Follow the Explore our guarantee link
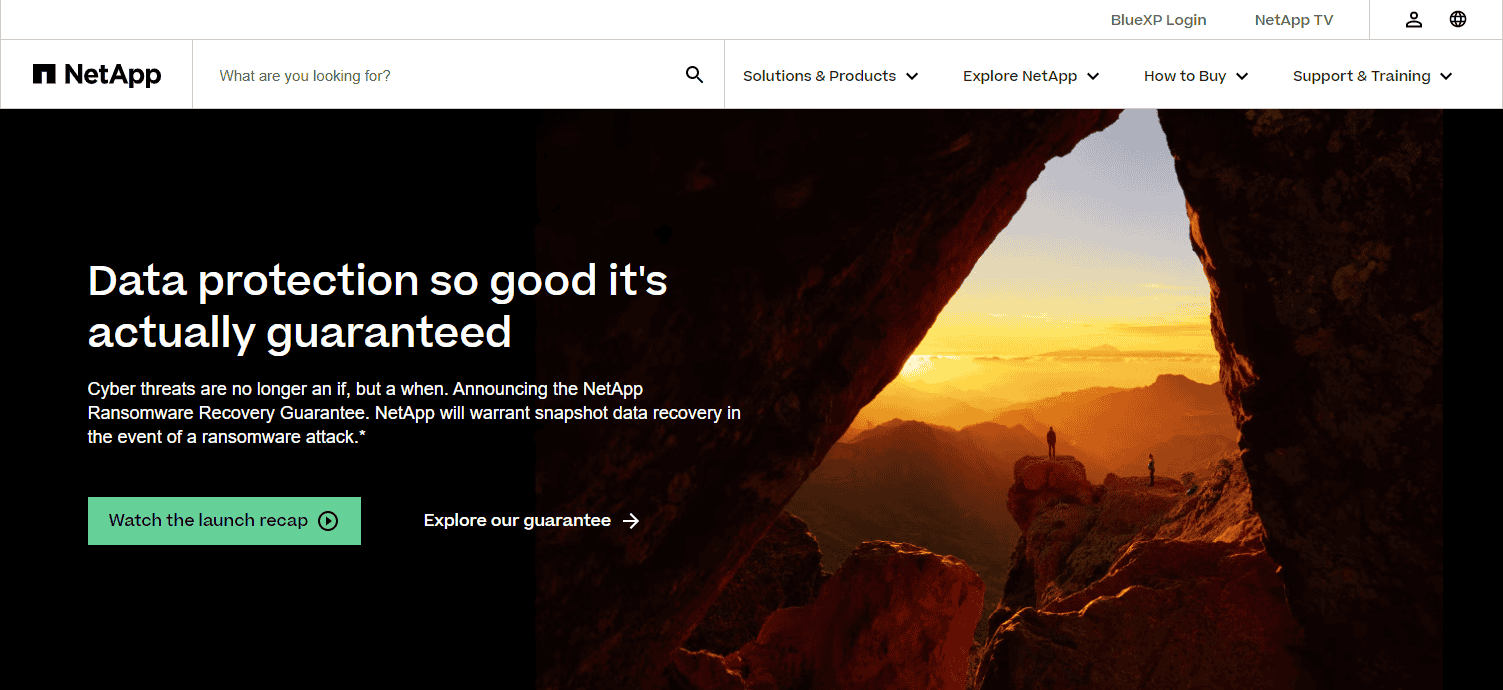The height and width of the screenshot is (690, 1503). pyautogui.click(x=516, y=521)
